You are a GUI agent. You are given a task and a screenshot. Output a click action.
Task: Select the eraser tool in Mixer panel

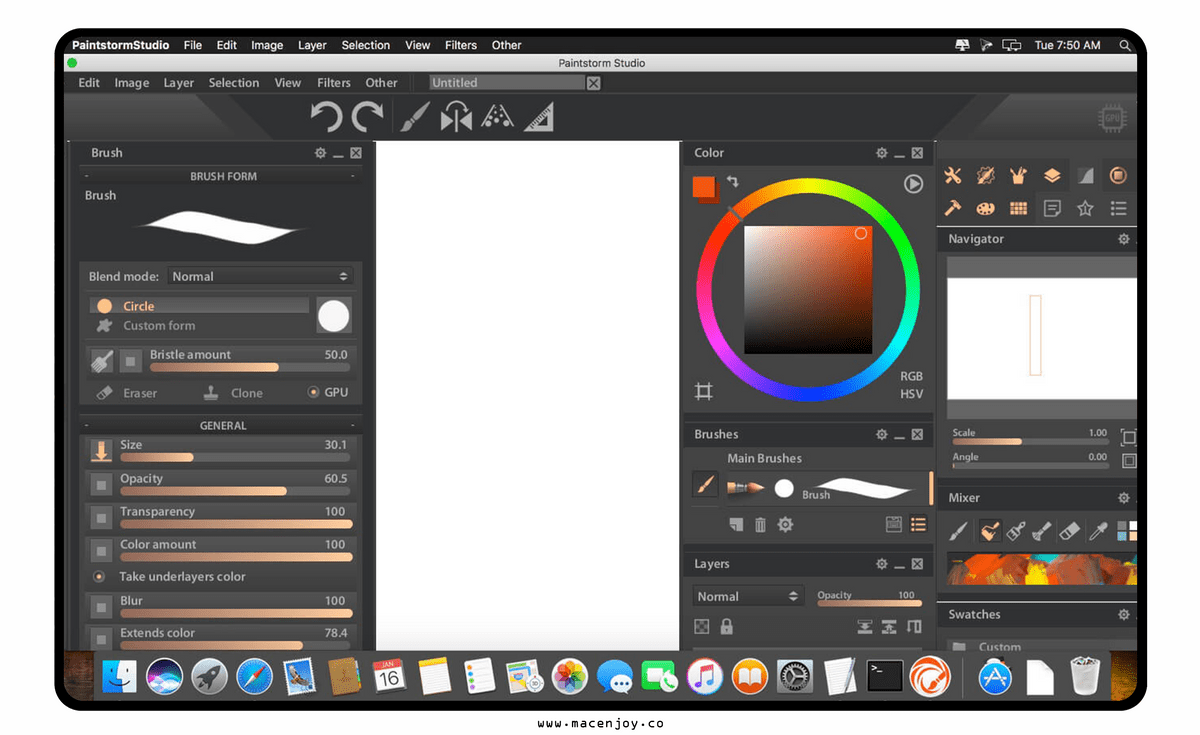[1070, 530]
